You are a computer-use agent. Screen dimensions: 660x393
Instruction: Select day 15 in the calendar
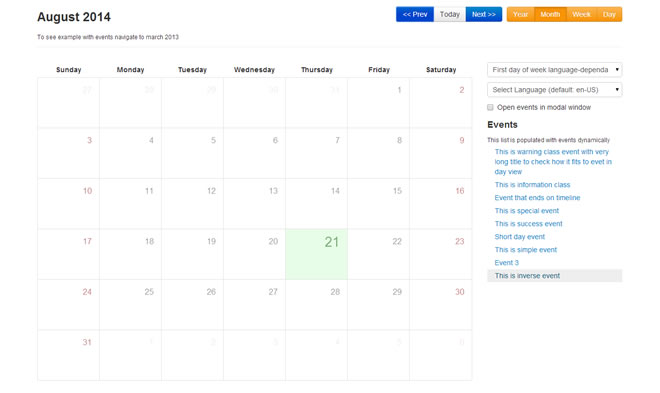[x=378, y=204]
